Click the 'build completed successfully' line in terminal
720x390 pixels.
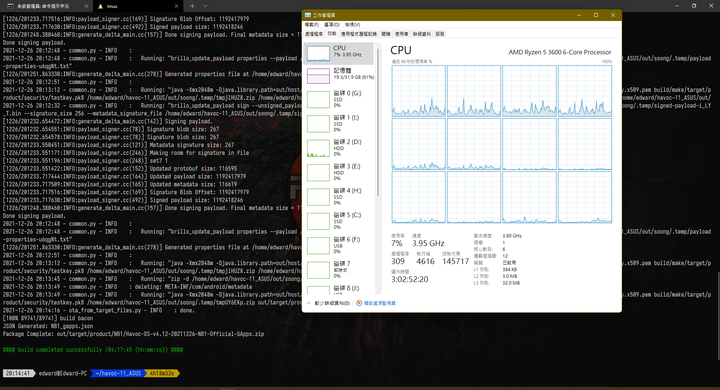pos(93,350)
